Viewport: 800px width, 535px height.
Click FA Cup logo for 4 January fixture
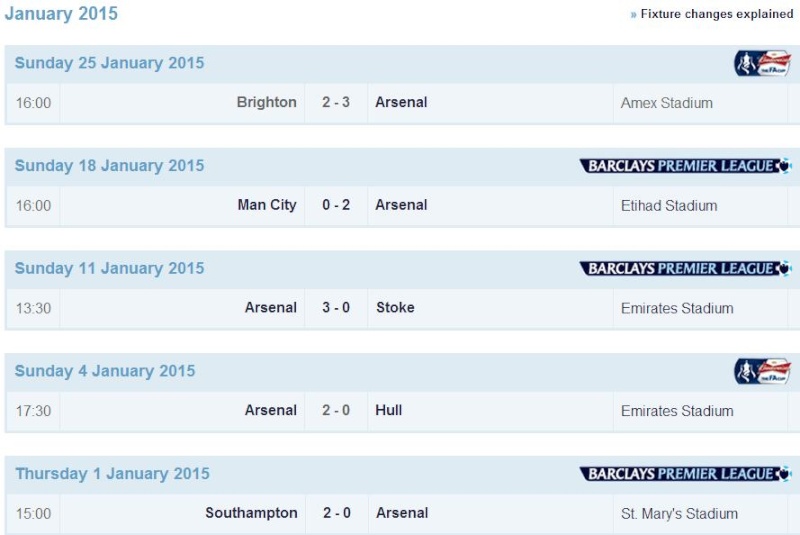(762, 371)
